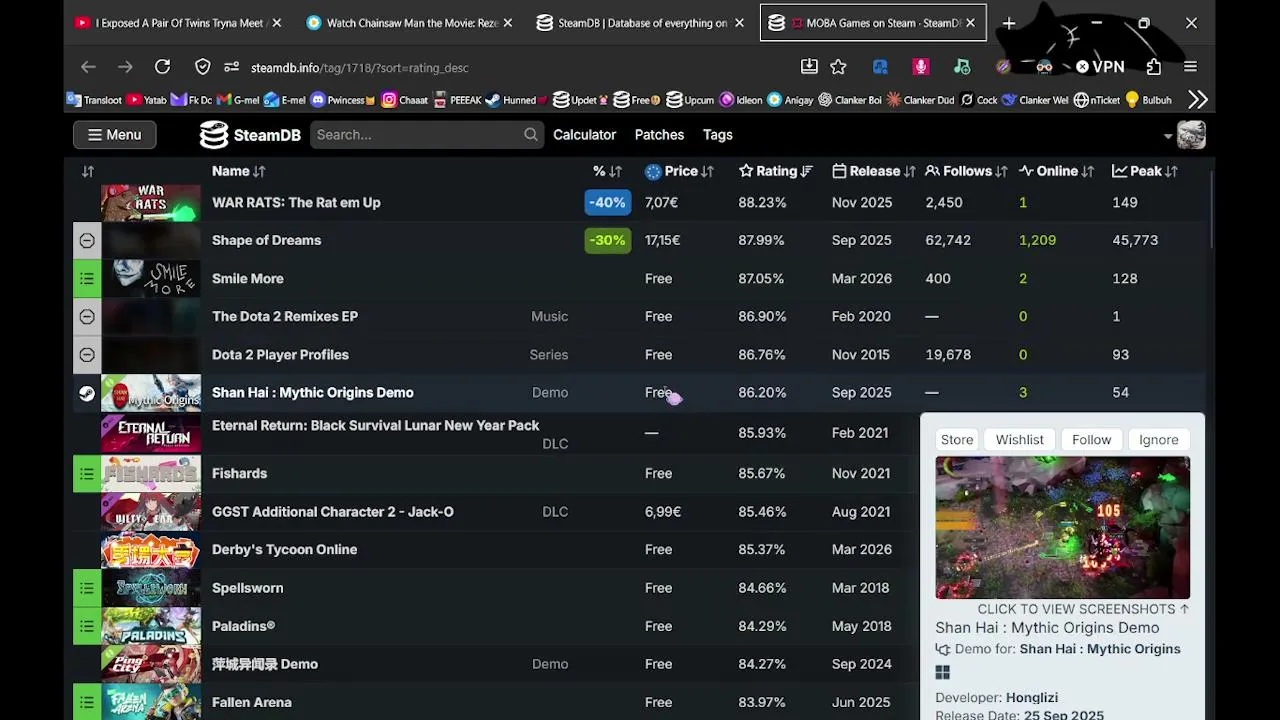Click the pink microphone extension icon
This screenshot has height=720, width=1280.
pos(921,67)
